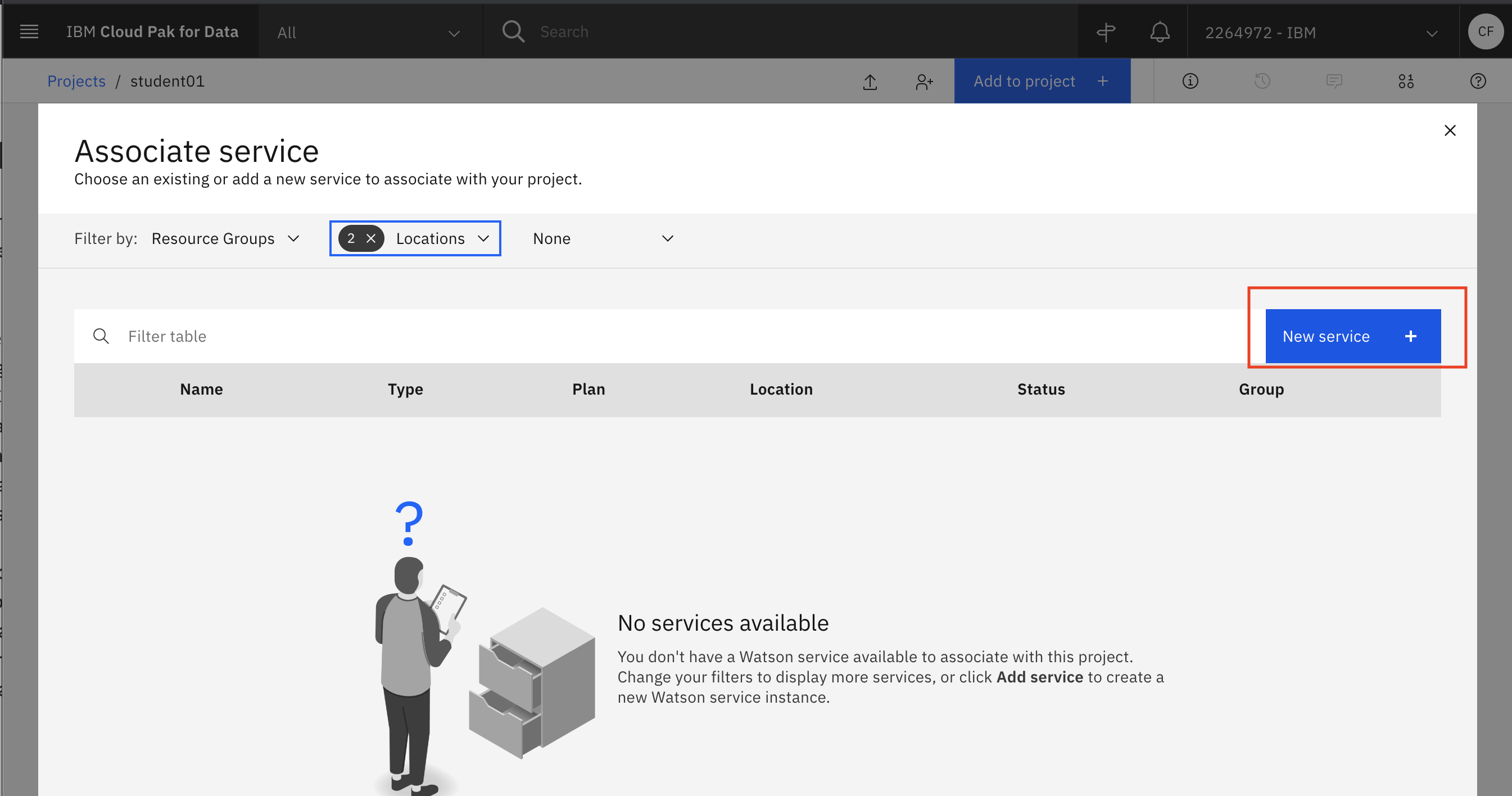The height and width of the screenshot is (796, 1512).
Task: Sort by the Location column header
Action: 781,389
